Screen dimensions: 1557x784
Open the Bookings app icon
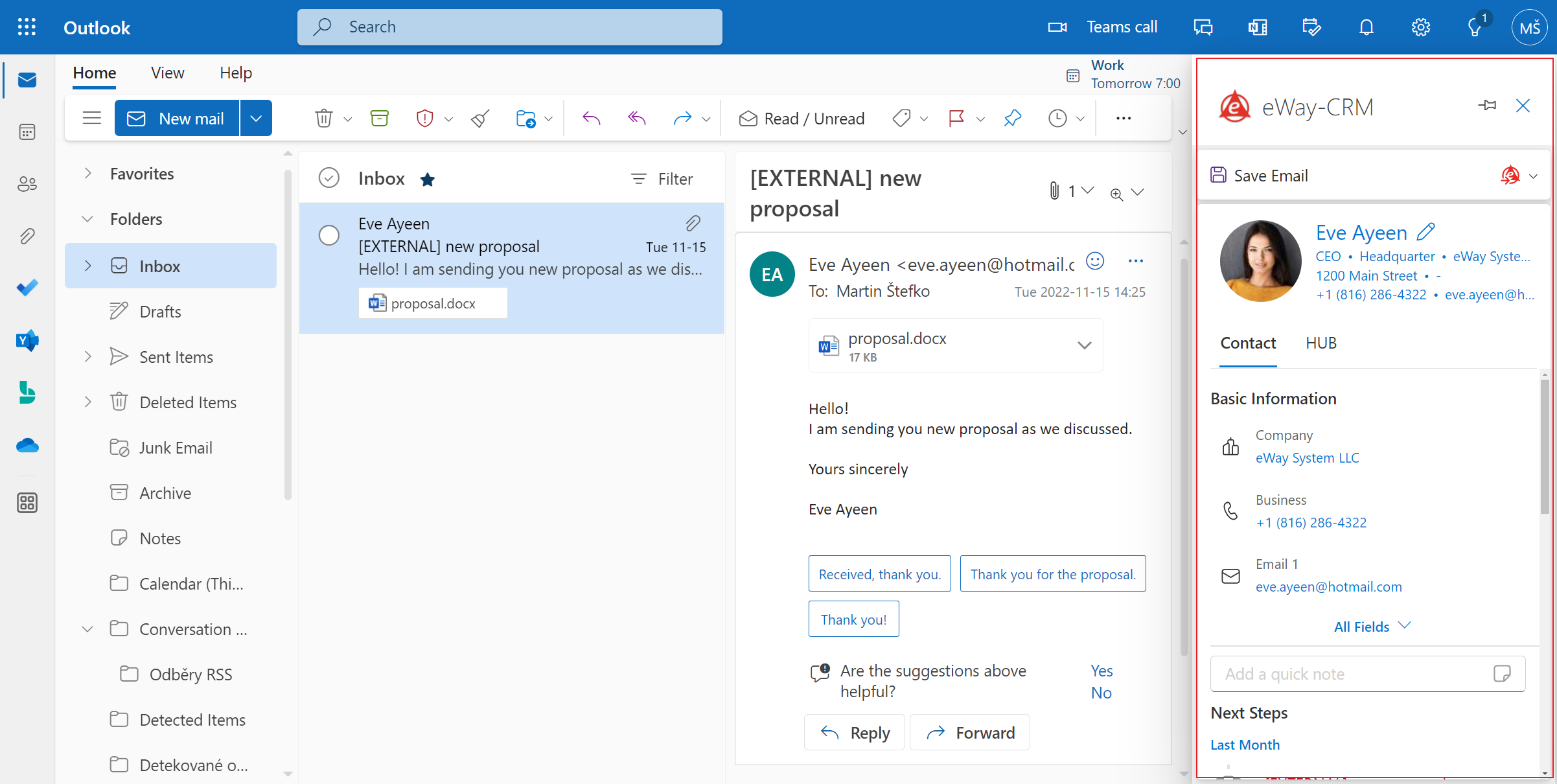click(27, 393)
